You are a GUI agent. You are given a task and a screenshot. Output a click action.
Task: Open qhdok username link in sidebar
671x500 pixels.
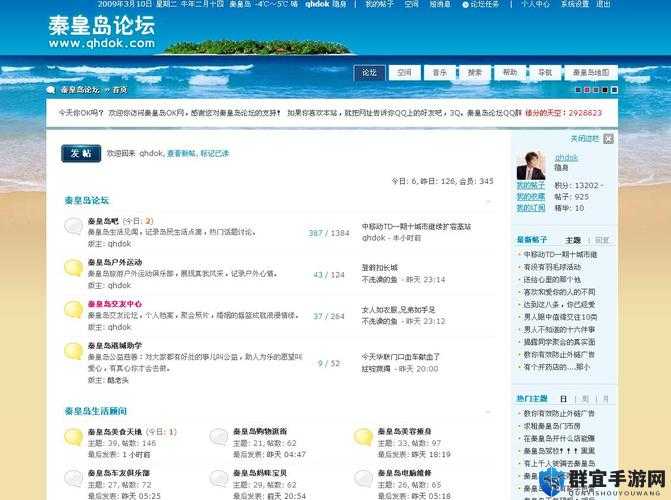(x=566, y=158)
